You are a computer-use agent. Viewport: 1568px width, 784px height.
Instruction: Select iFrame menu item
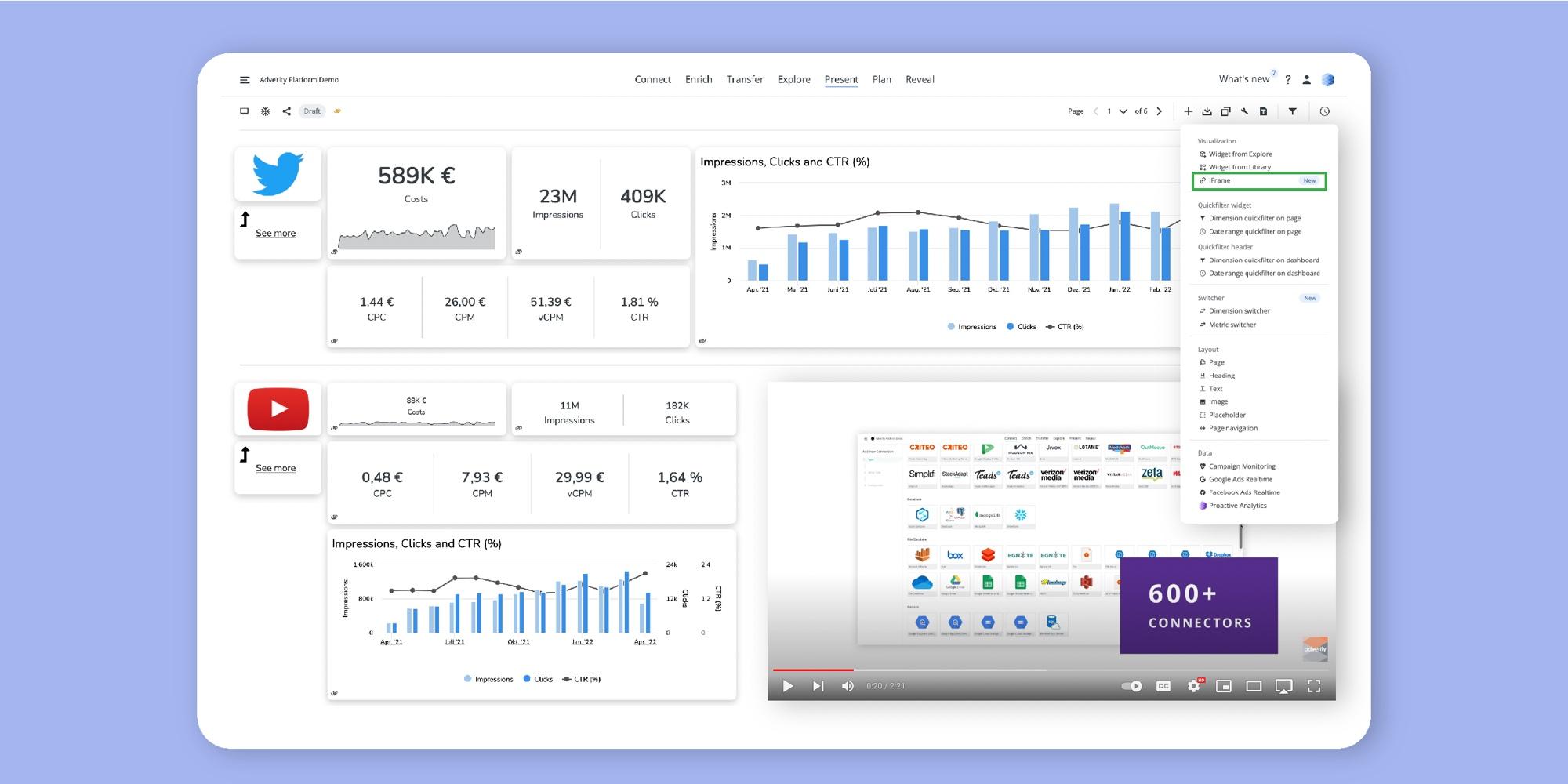[x=1259, y=181]
